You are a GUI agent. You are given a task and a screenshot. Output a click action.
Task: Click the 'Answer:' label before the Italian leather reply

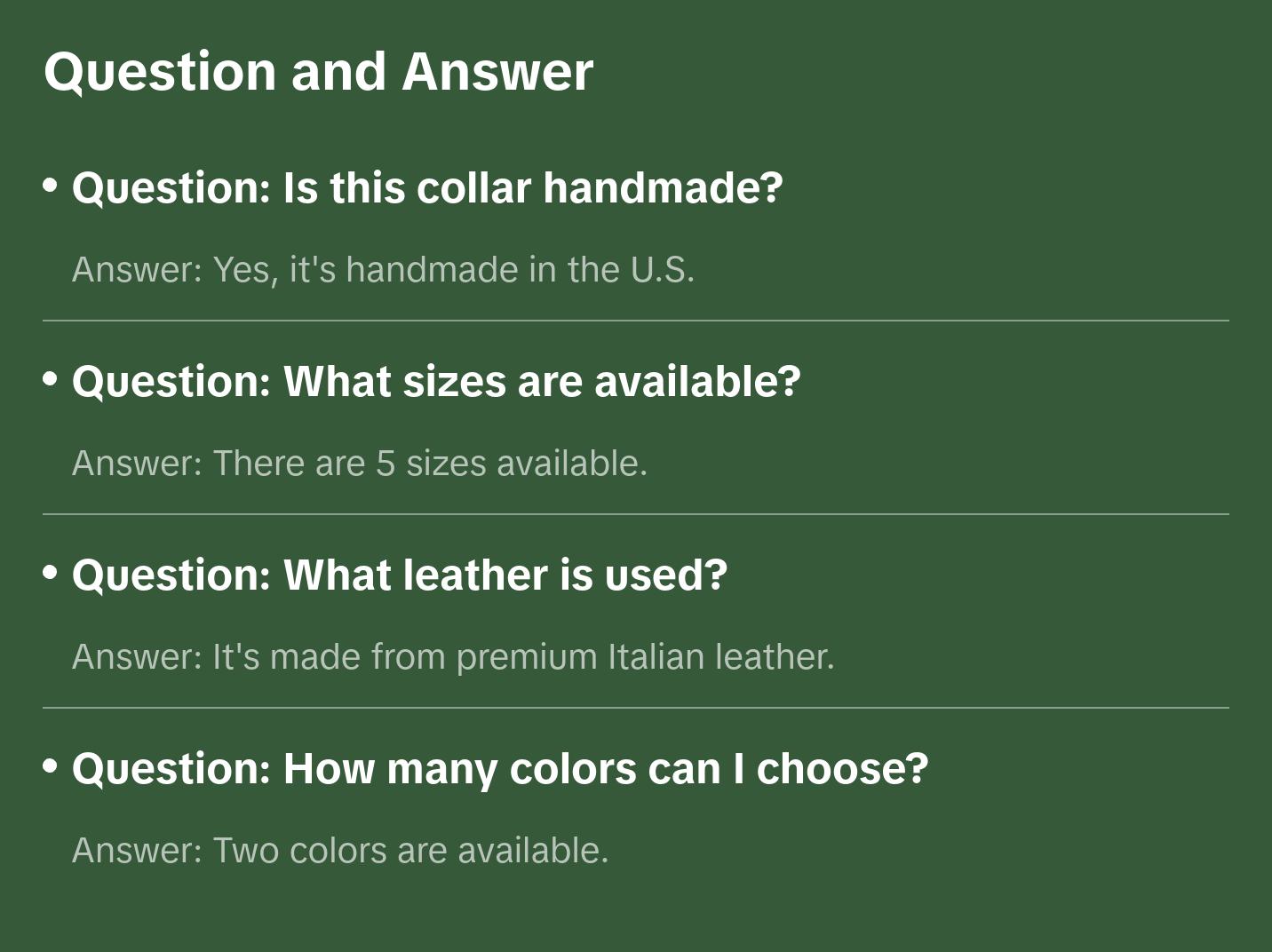tap(138, 656)
